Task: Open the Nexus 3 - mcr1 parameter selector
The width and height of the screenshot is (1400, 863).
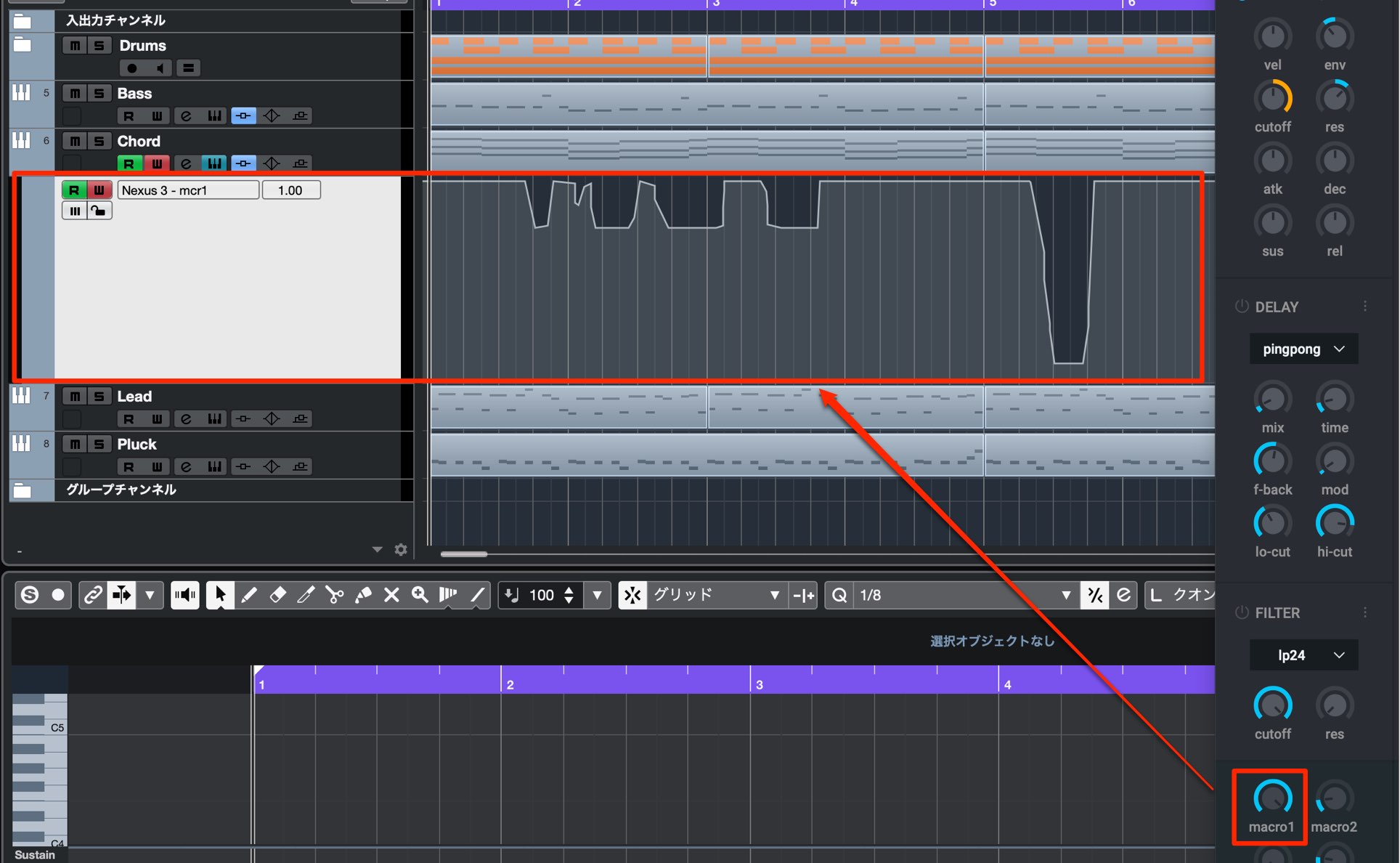Action: point(188,190)
